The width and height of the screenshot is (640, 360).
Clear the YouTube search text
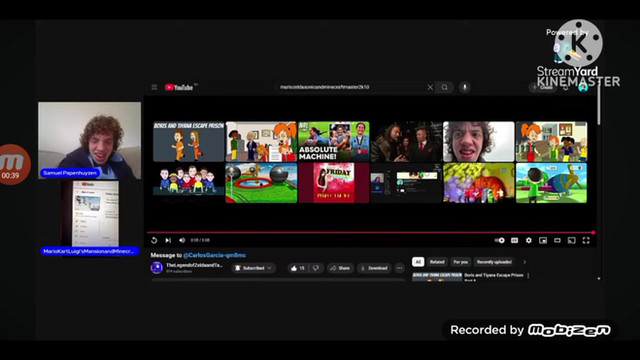[430, 87]
